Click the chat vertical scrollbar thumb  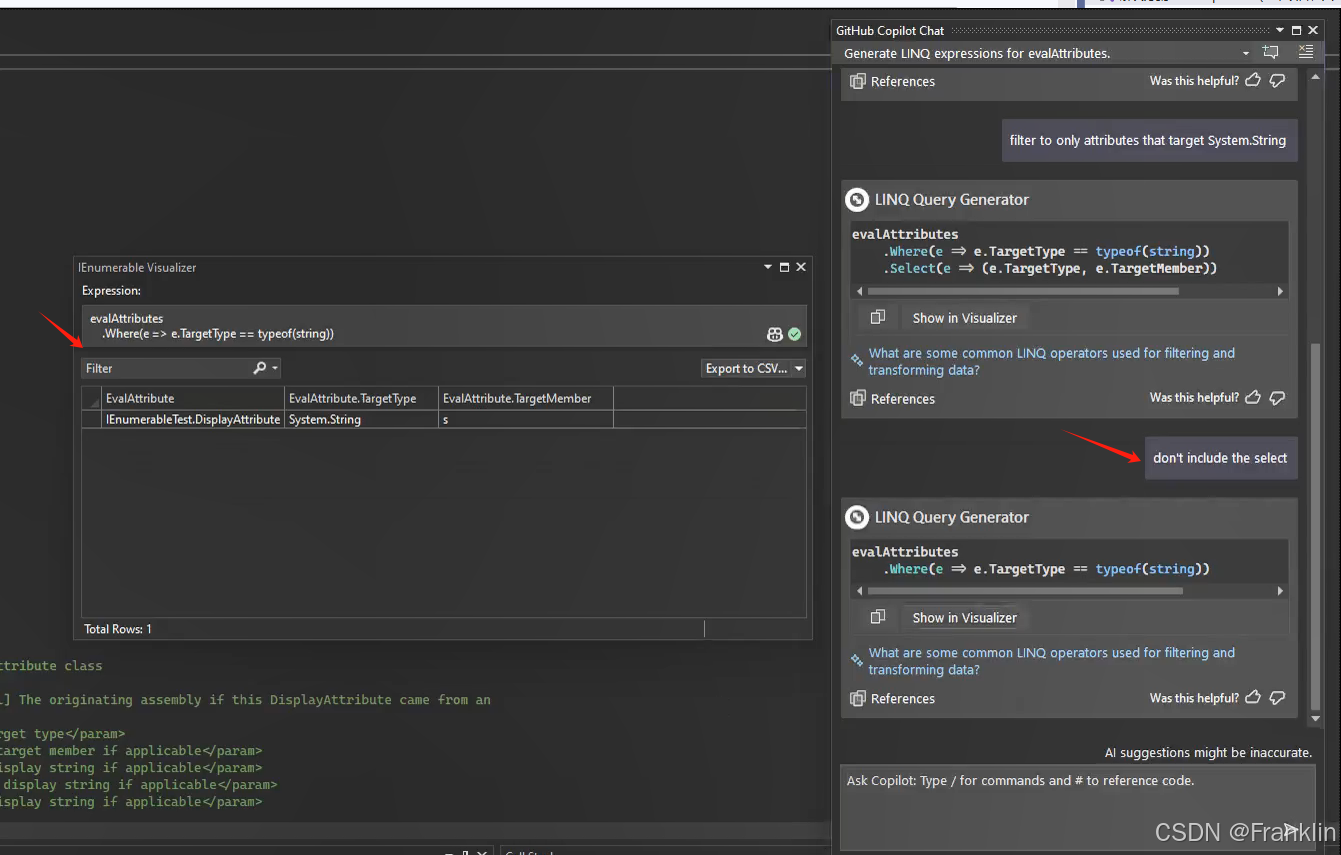point(1316,525)
